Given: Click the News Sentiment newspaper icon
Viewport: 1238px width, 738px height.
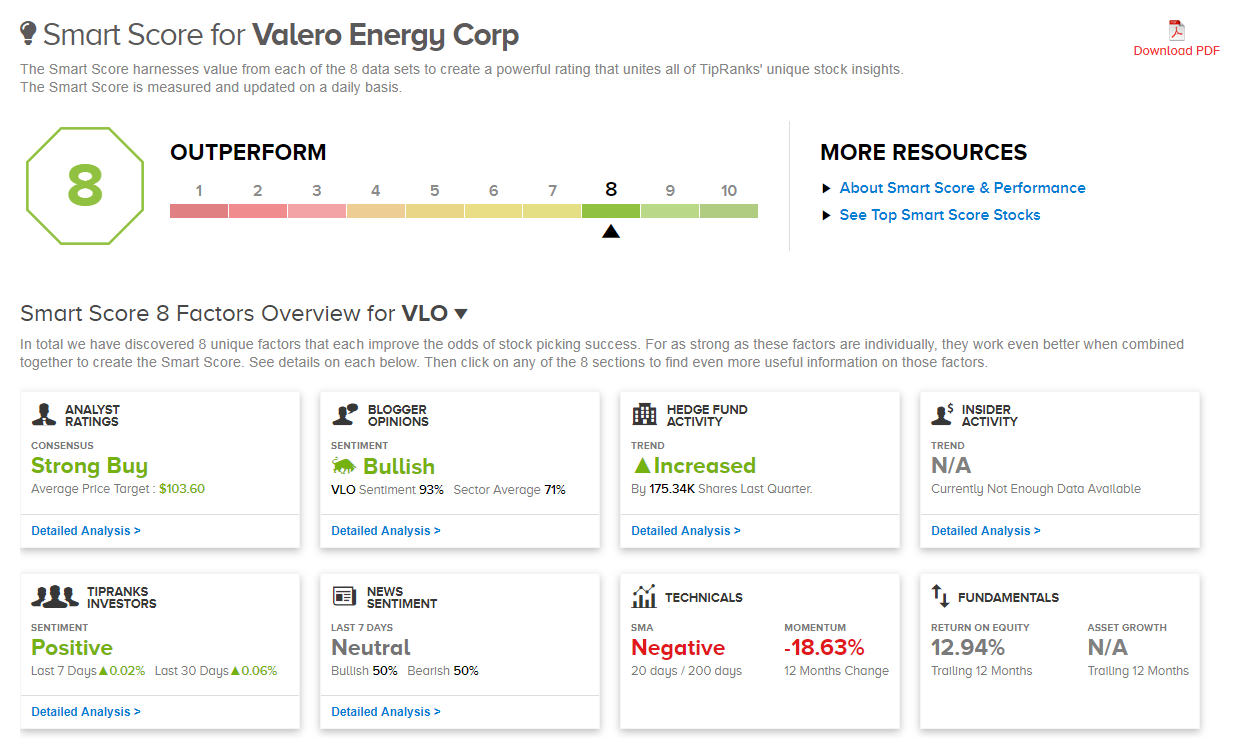Looking at the screenshot, I should coord(345,597).
